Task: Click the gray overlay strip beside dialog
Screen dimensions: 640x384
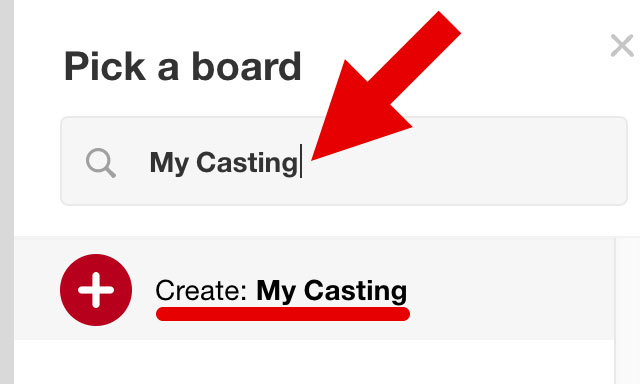Action: coord(7,192)
